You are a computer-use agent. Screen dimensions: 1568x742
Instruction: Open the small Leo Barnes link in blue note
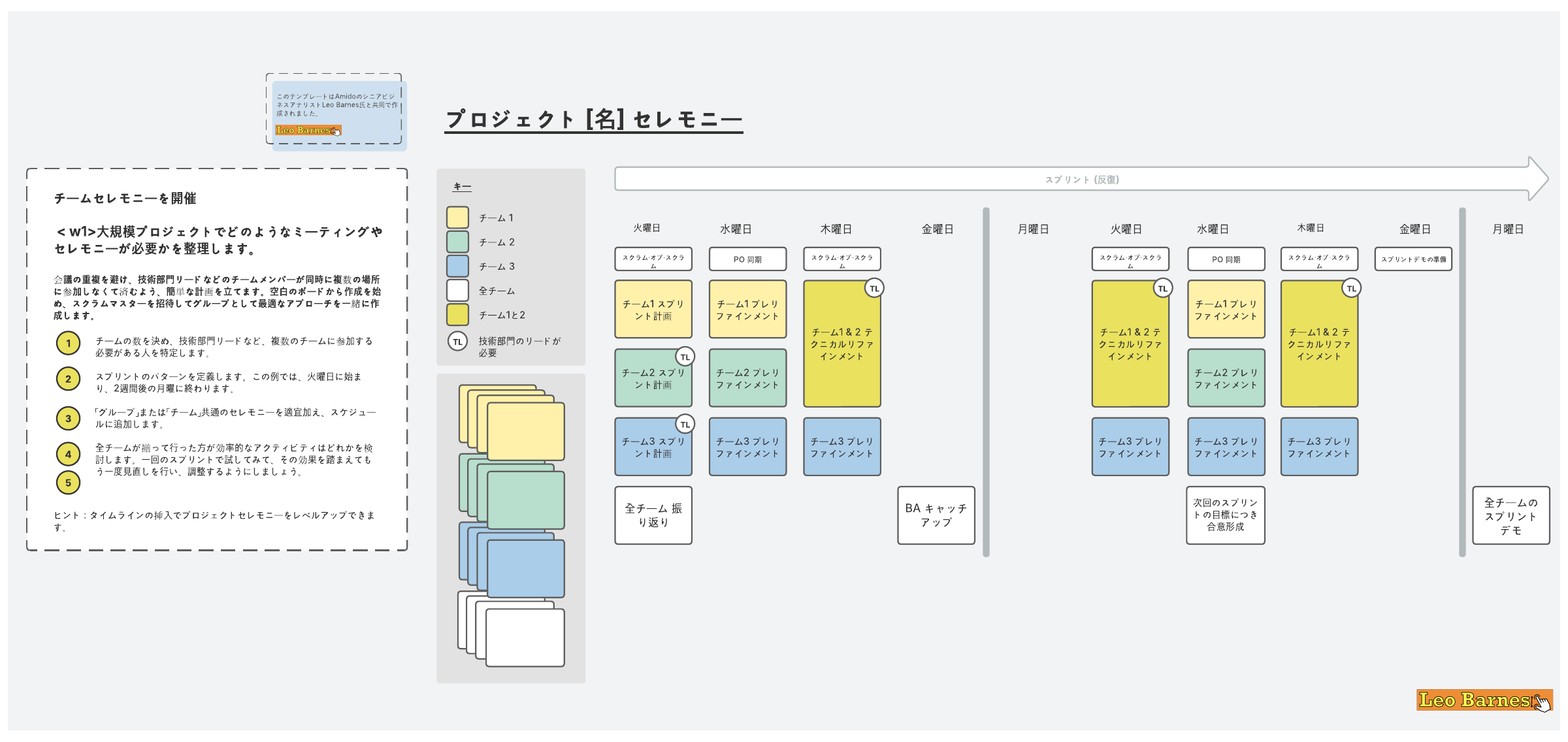coord(307,130)
